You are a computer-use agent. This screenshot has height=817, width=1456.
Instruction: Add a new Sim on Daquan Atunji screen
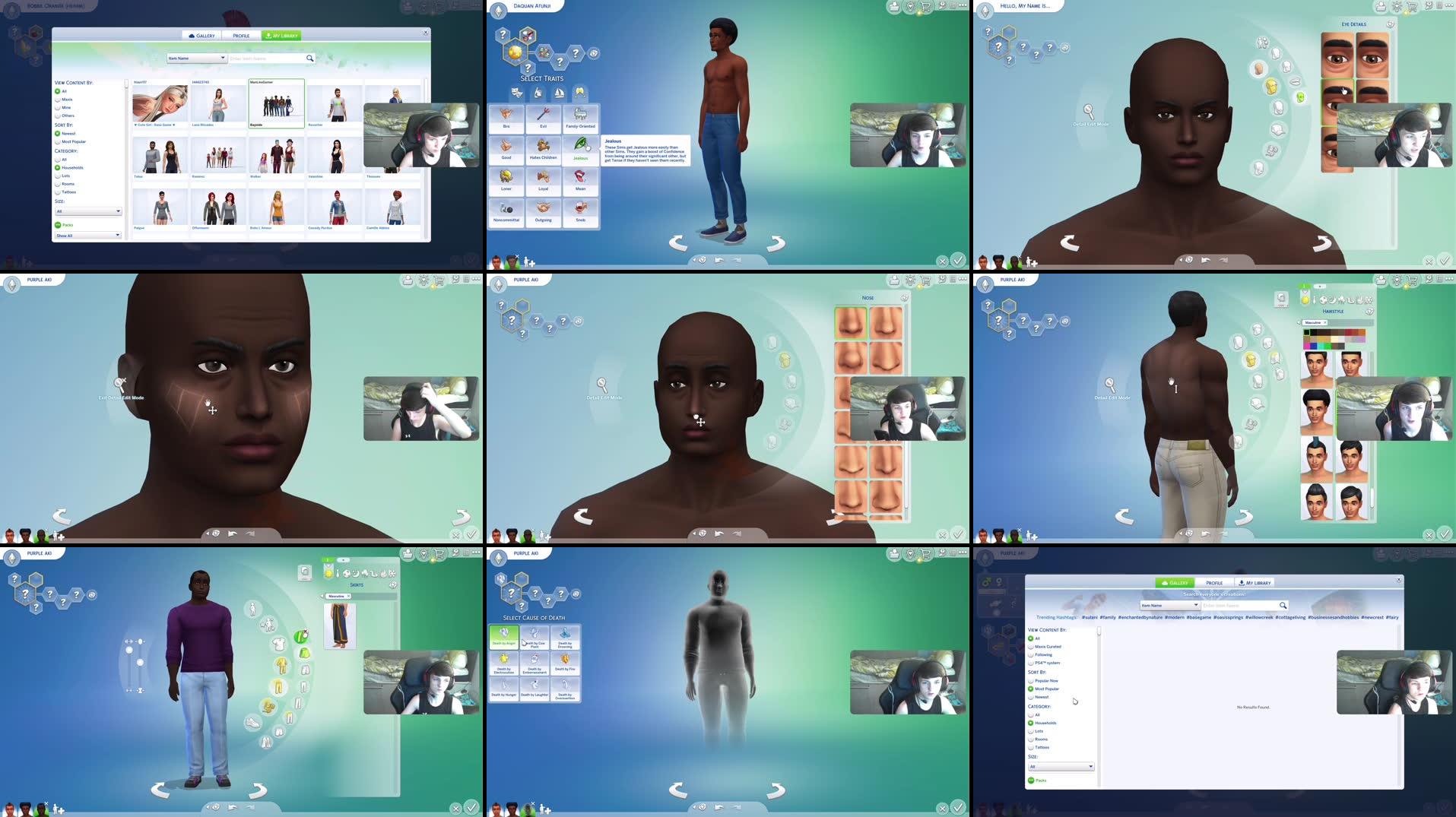coord(530,262)
